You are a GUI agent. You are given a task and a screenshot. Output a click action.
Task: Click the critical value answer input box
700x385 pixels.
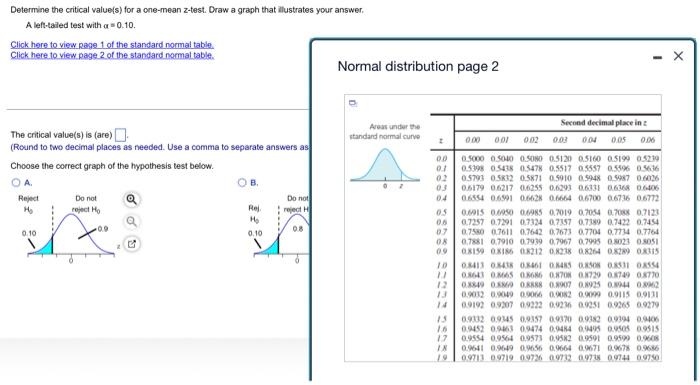coord(120,134)
